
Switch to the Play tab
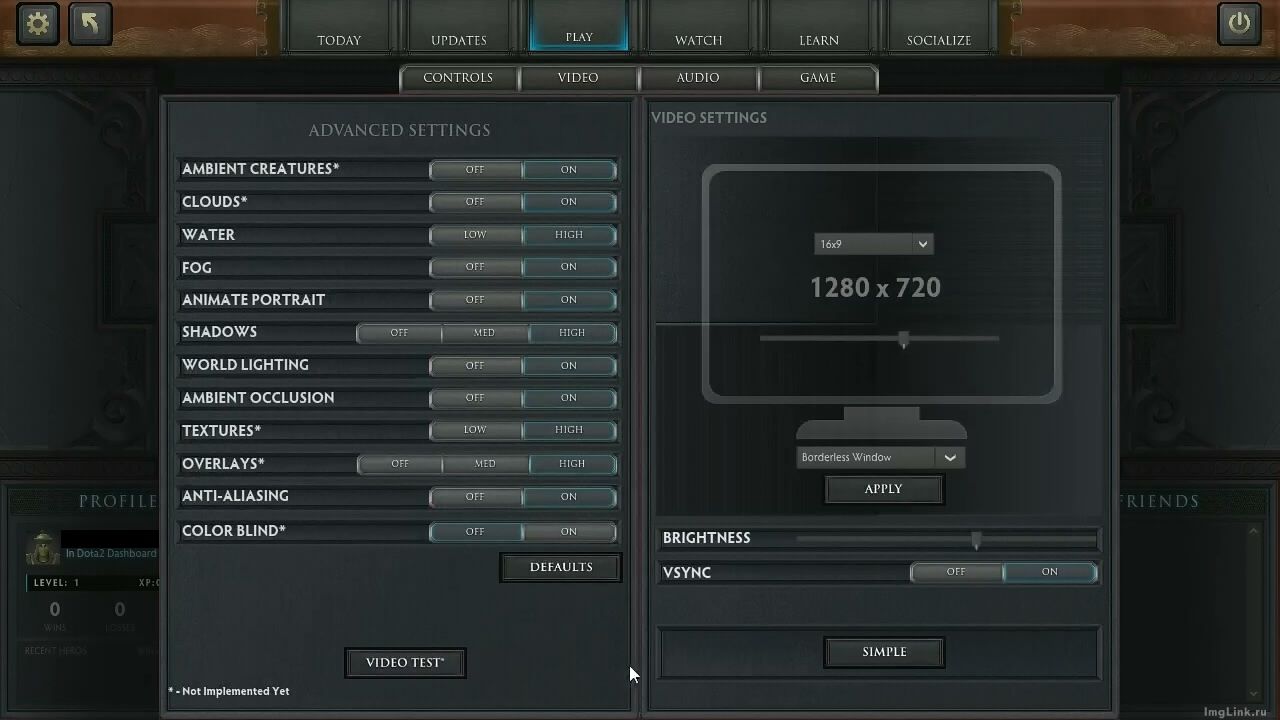[579, 26]
